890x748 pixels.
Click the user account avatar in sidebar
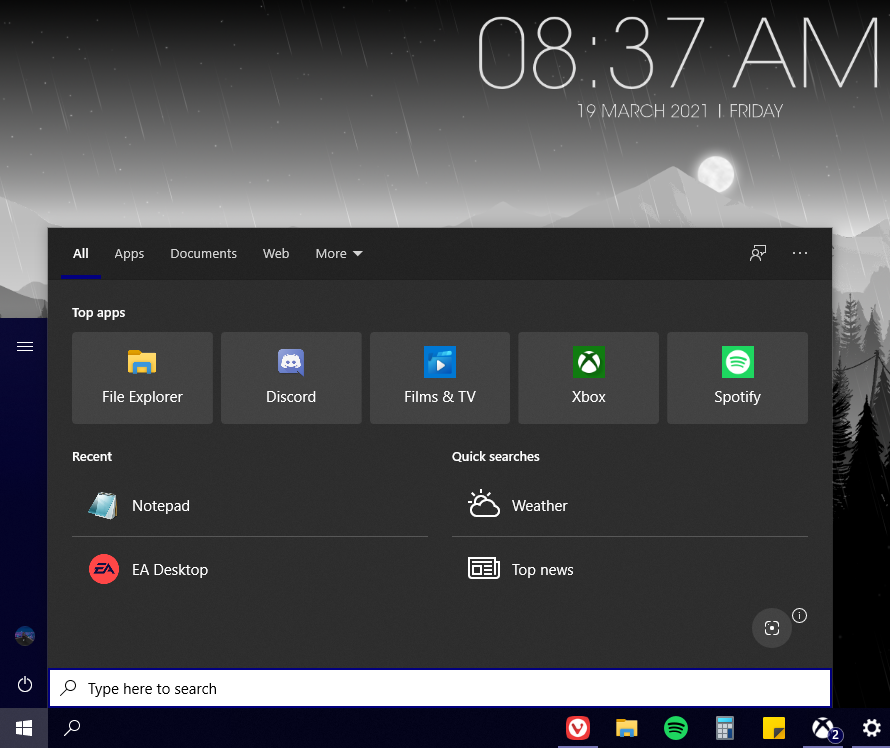25,636
